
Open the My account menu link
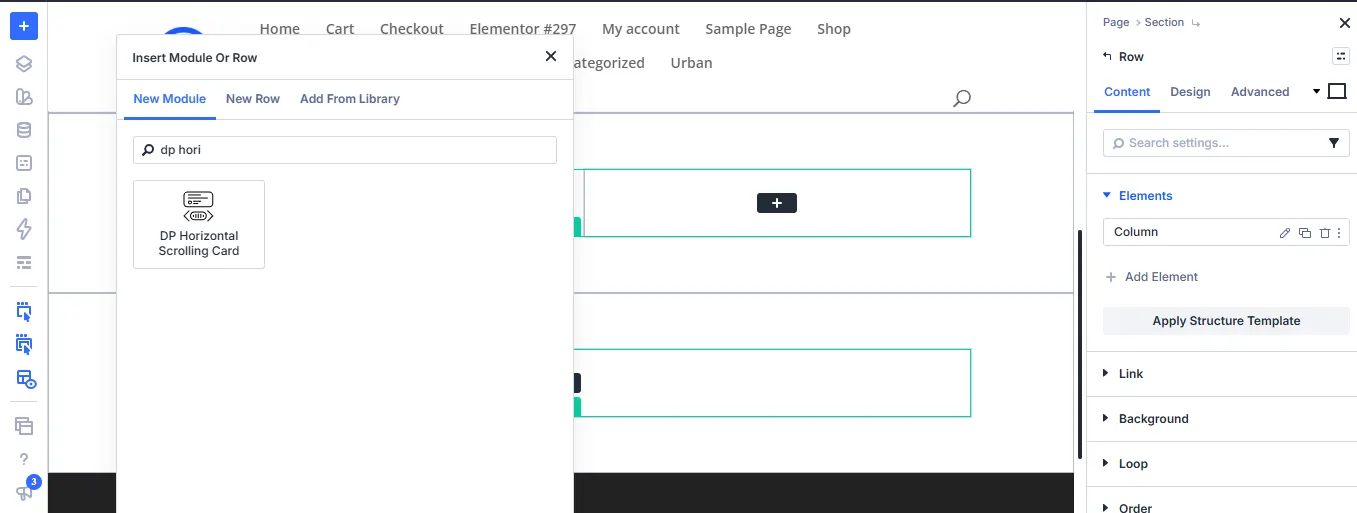pyautogui.click(x=641, y=29)
